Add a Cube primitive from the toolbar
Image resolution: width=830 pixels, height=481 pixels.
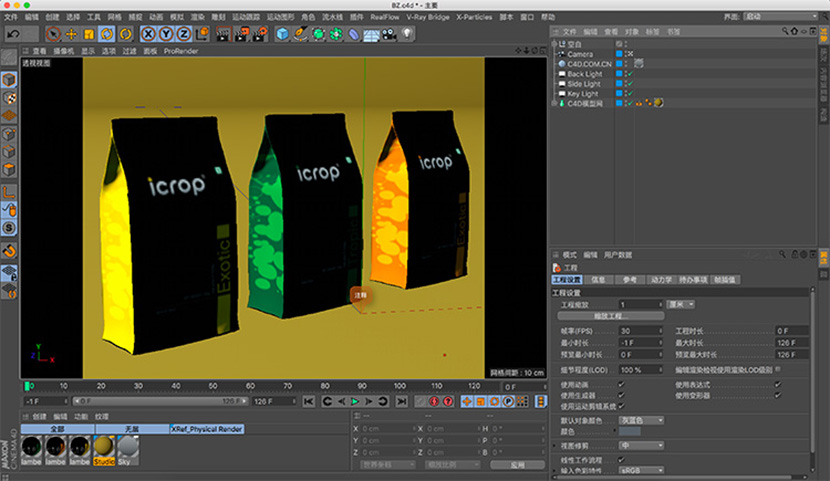tap(283, 34)
